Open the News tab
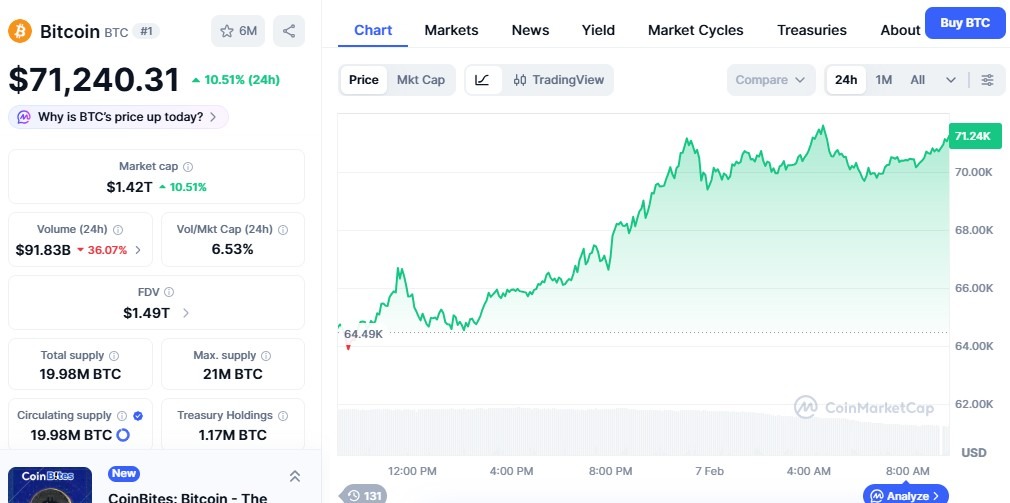The height and width of the screenshot is (503, 1010). (530, 30)
